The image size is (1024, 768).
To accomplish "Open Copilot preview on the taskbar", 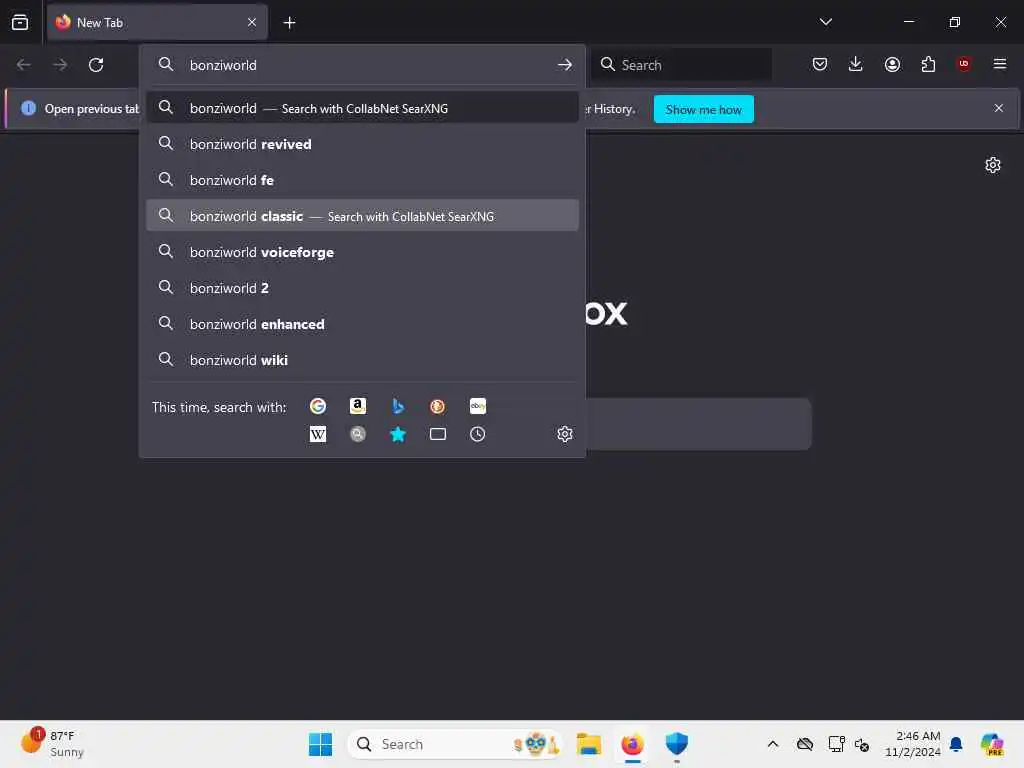I will [993, 744].
